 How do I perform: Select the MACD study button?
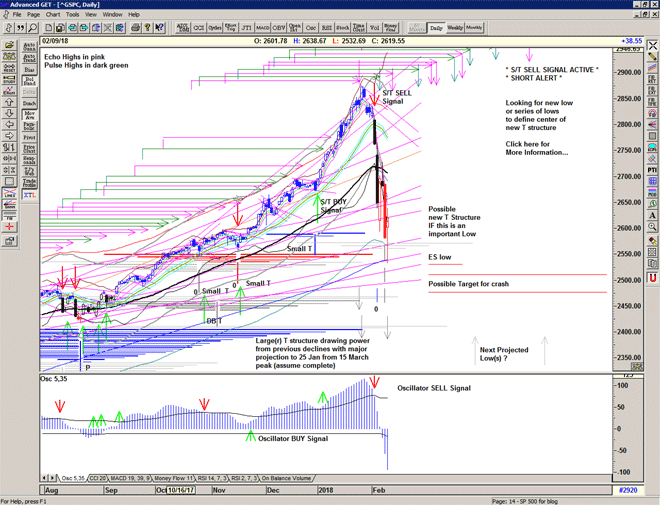(x=263, y=28)
